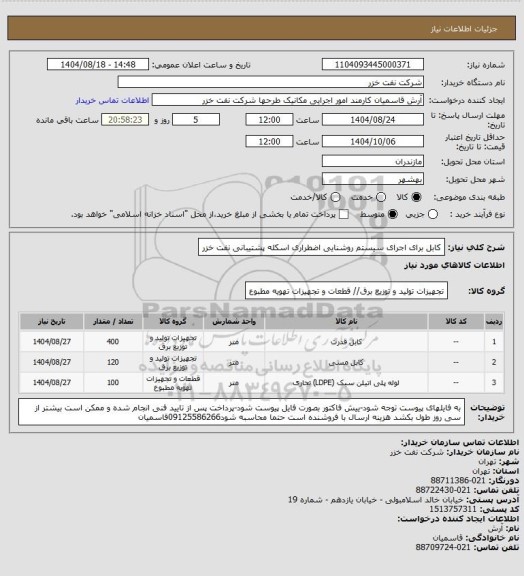
Task: Click the delivery province field مازندران
Action: pos(373,161)
